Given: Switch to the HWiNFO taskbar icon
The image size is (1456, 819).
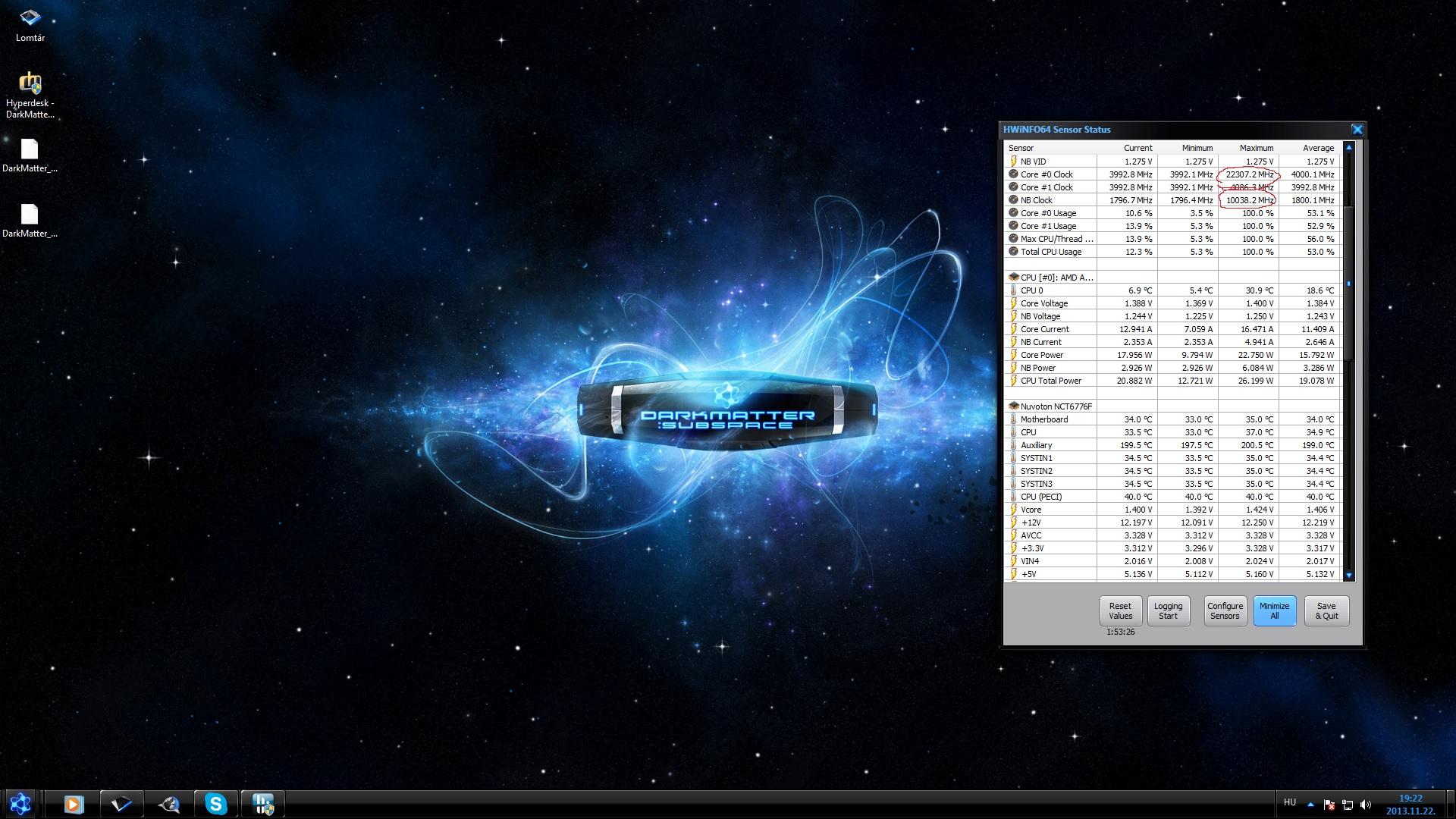Looking at the screenshot, I should pyautogui.click(x=263, y=804).
